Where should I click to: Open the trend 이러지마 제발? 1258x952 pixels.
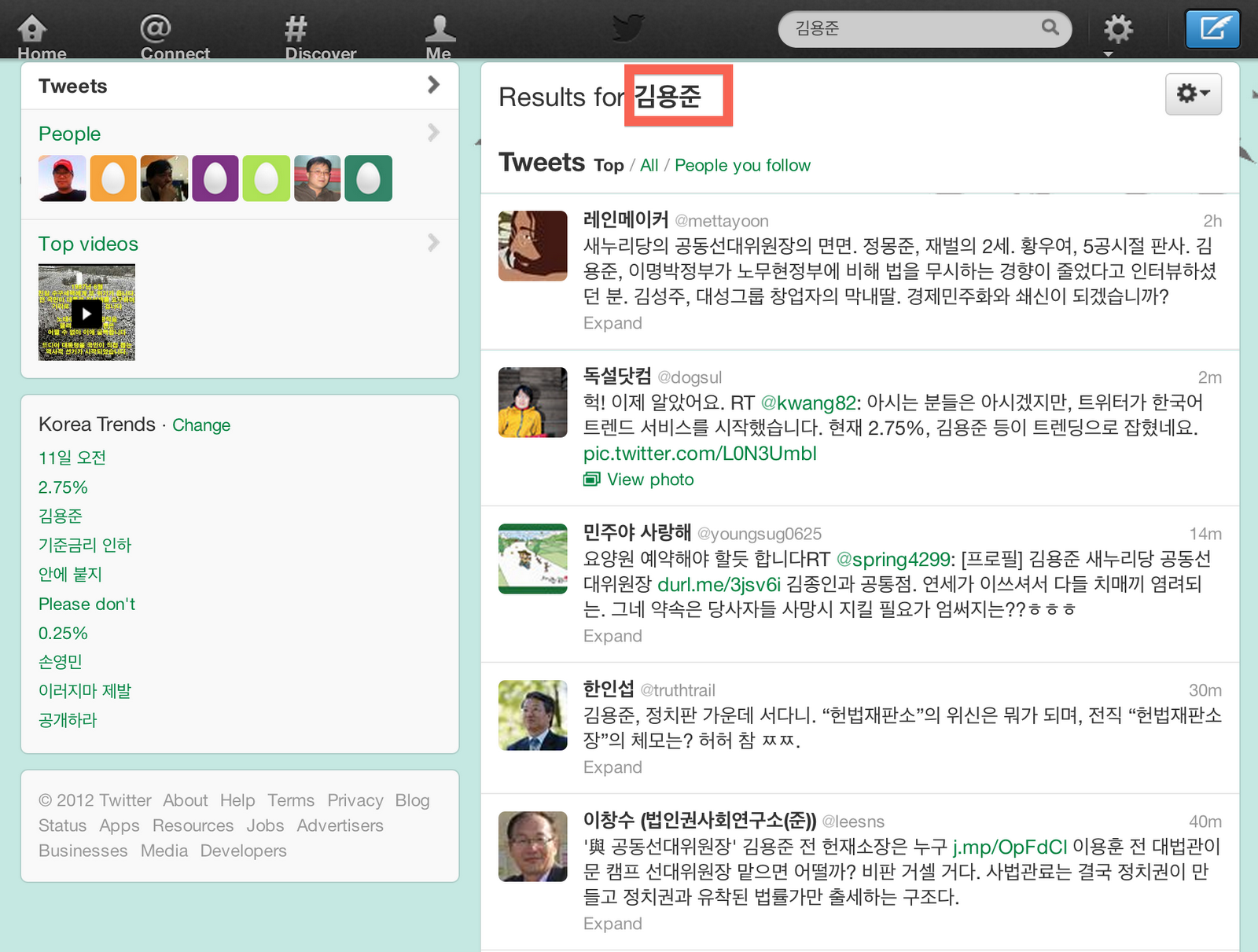[85, 691]
